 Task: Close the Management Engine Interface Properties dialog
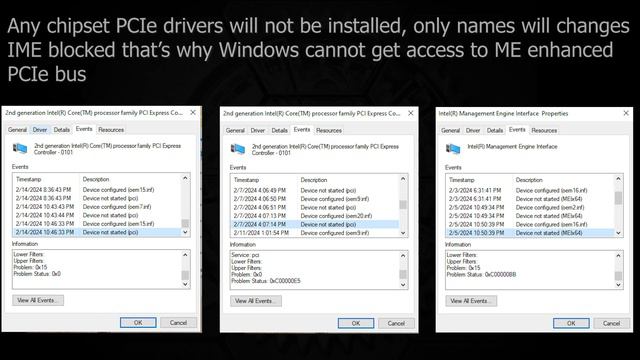[626, 113]
